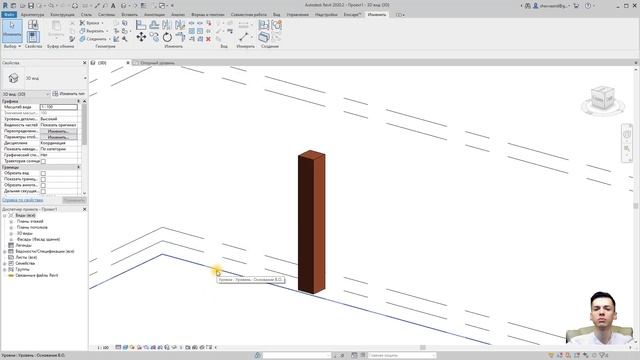The image size is (640, 360).
Task: Collapse the Границы properties group
Action: click(x=78, y=167)
